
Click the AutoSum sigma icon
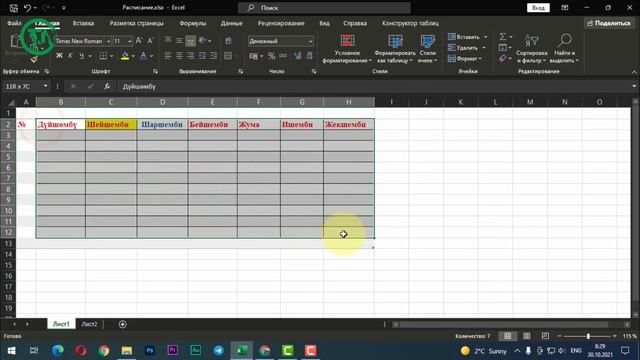pos(503,37)
